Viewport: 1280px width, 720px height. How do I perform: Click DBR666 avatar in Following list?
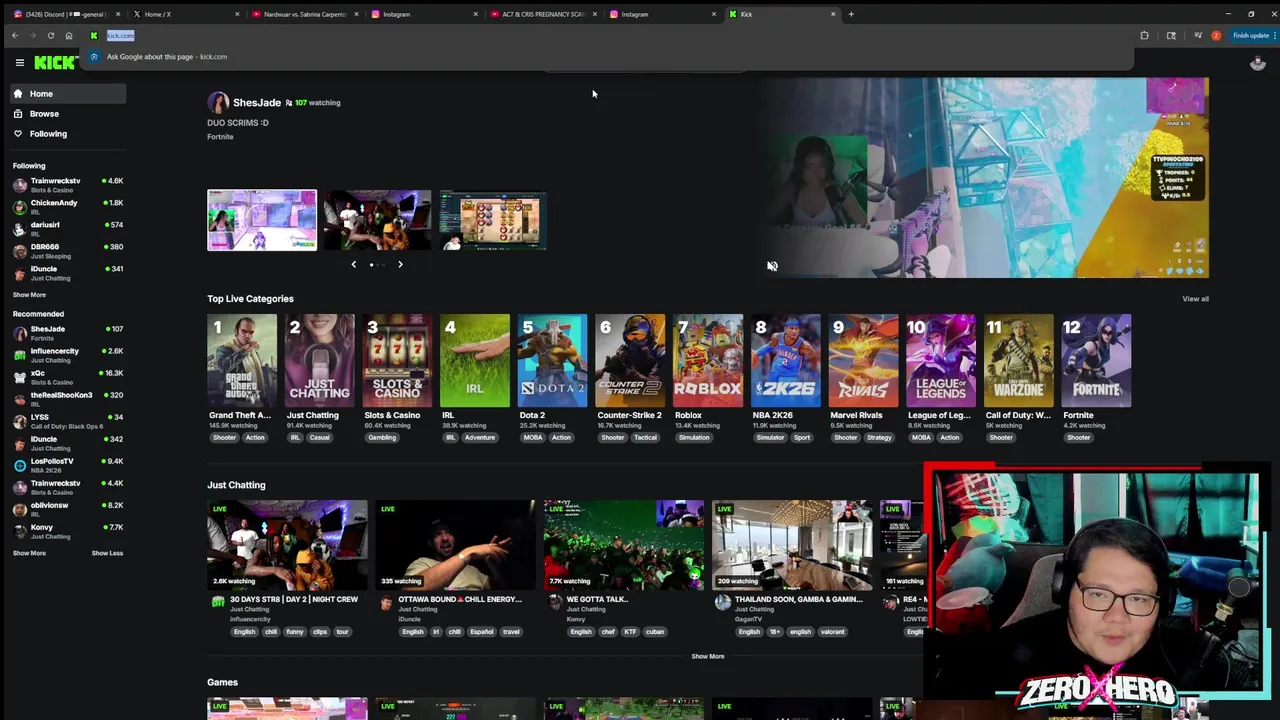20,251
